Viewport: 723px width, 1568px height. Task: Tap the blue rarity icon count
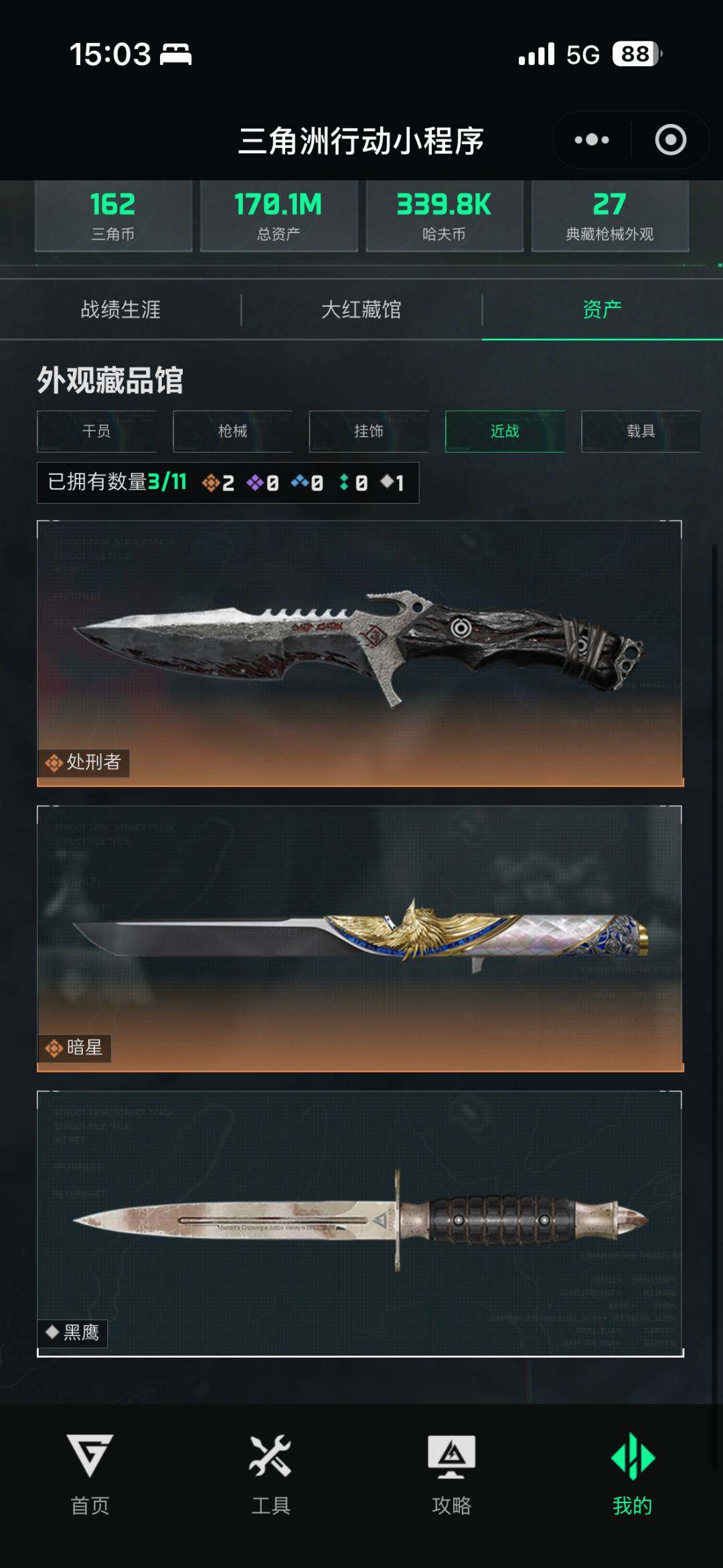[x=307, y=482]
